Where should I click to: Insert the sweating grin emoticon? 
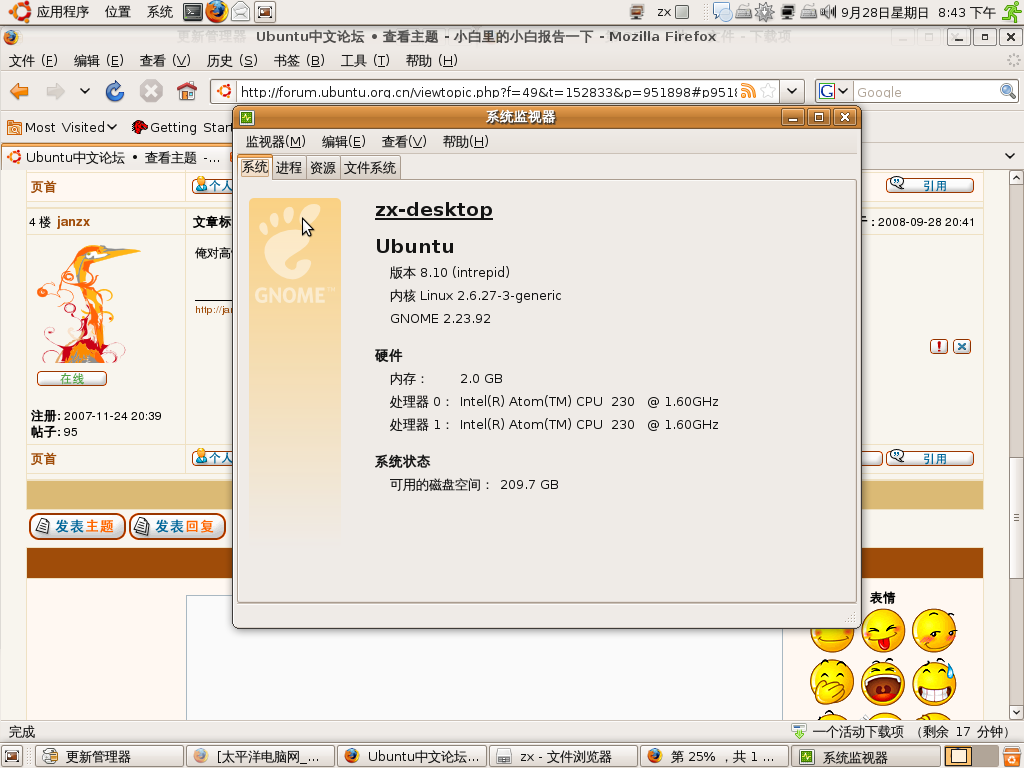point(935,683)
